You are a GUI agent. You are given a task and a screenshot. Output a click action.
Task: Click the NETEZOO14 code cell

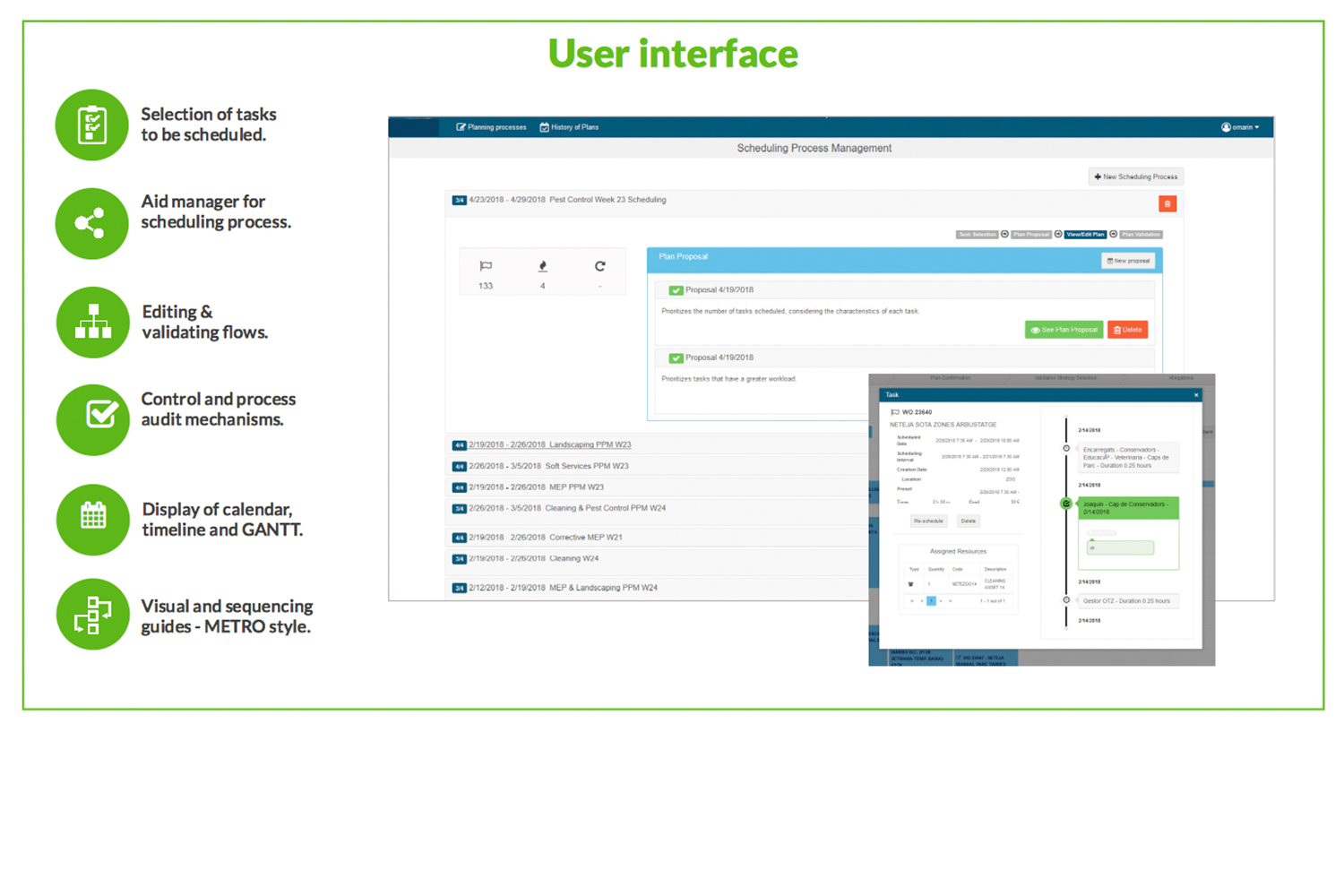964,584
